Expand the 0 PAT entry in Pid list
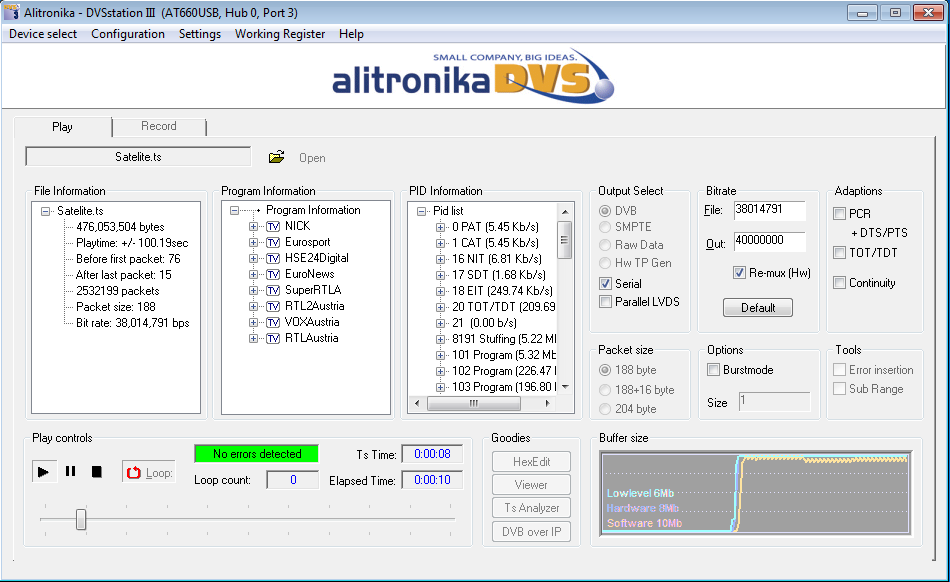The width and height of the screenshot is (950, 582). click(x=440, y=227)
